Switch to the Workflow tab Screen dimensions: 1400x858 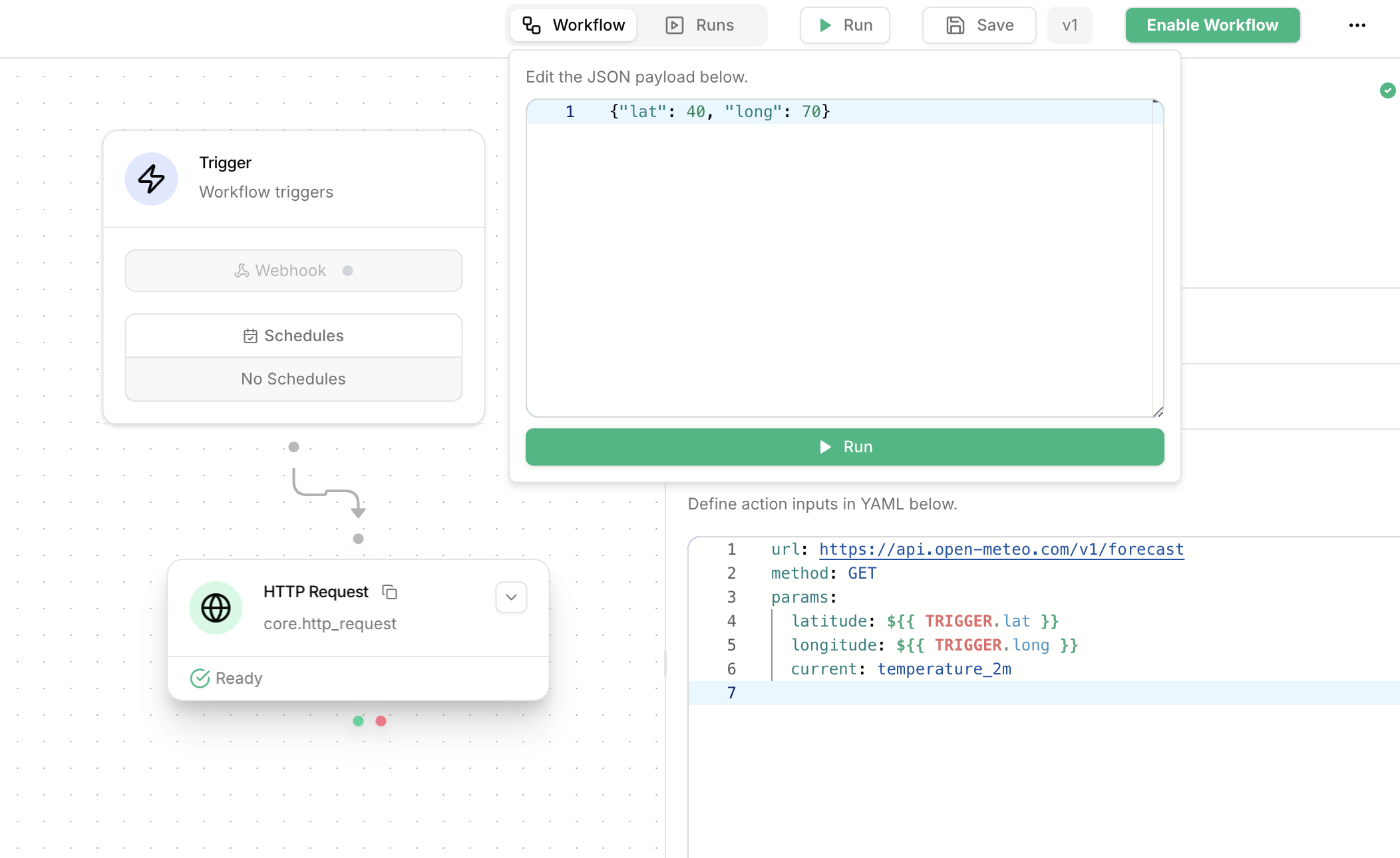click(573, 25)
